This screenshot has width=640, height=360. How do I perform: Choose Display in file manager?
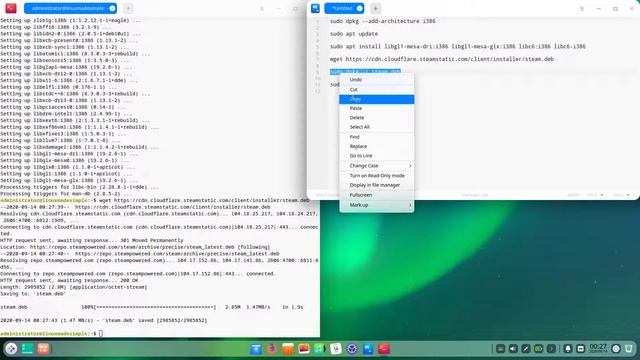click(x=376, y=185)
